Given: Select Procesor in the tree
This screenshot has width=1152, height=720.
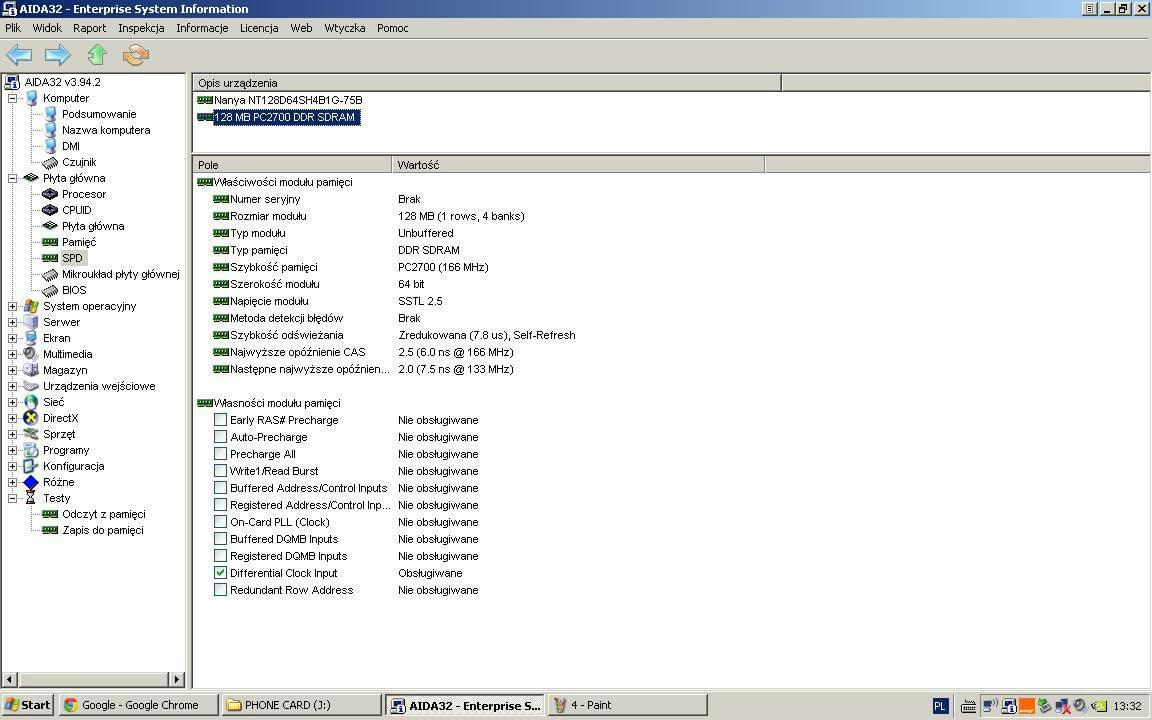Looking at the screenshot, I should click(84, 194).
